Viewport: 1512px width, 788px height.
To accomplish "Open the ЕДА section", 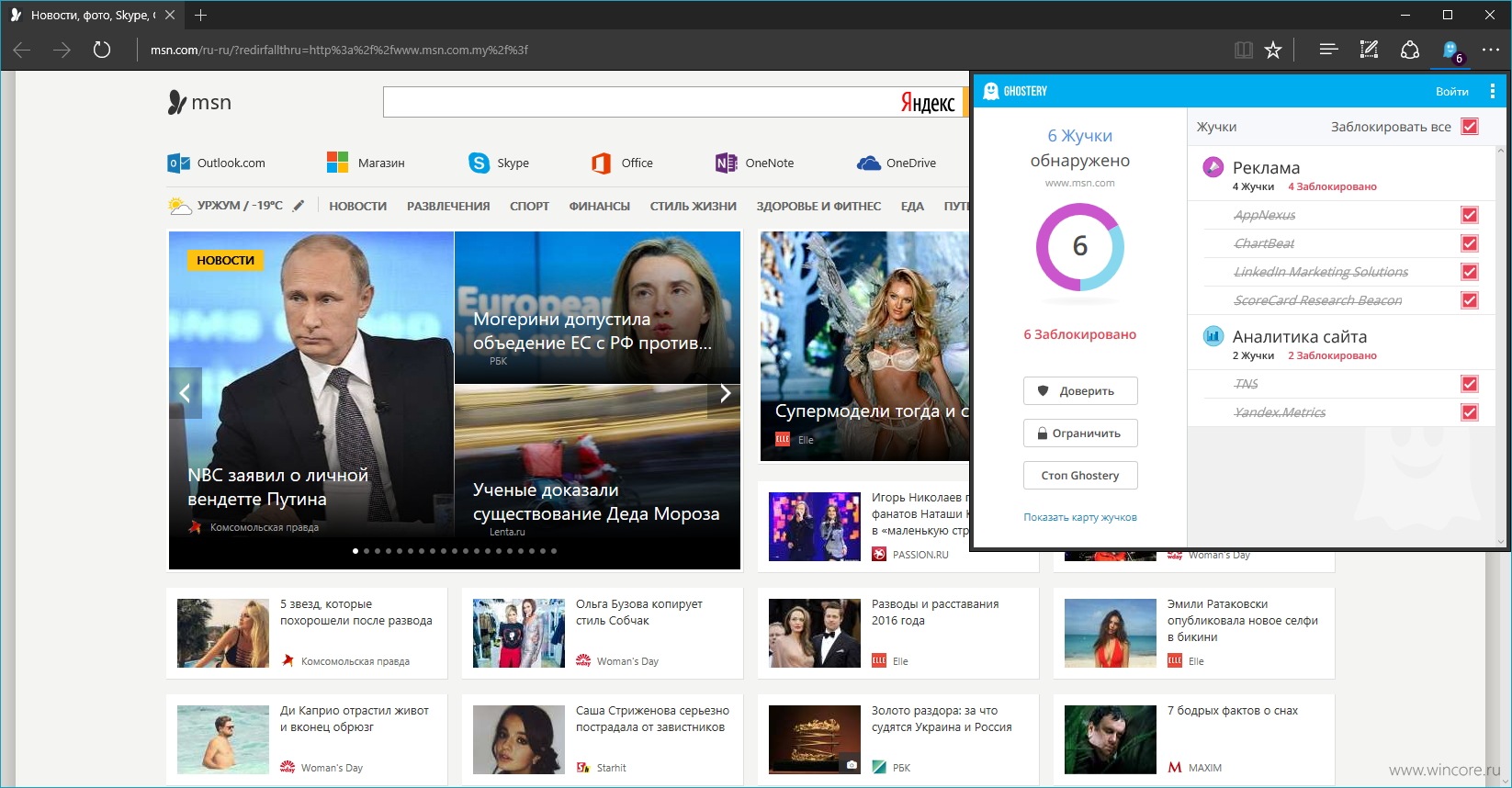I will tap(912, 206).
